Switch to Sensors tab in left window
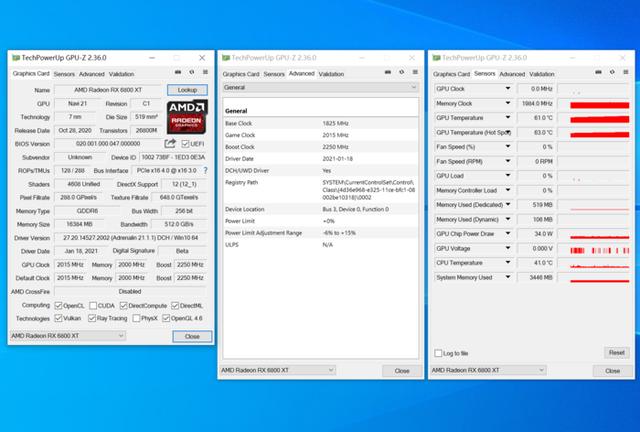 coord(64,74)
